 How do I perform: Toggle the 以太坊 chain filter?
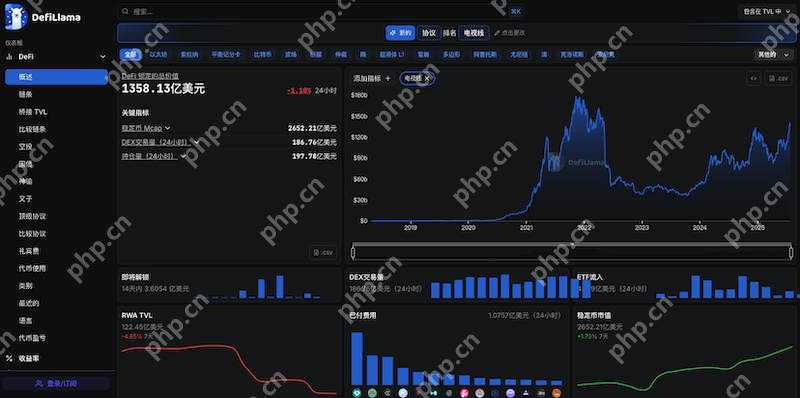tap(158, 54)
